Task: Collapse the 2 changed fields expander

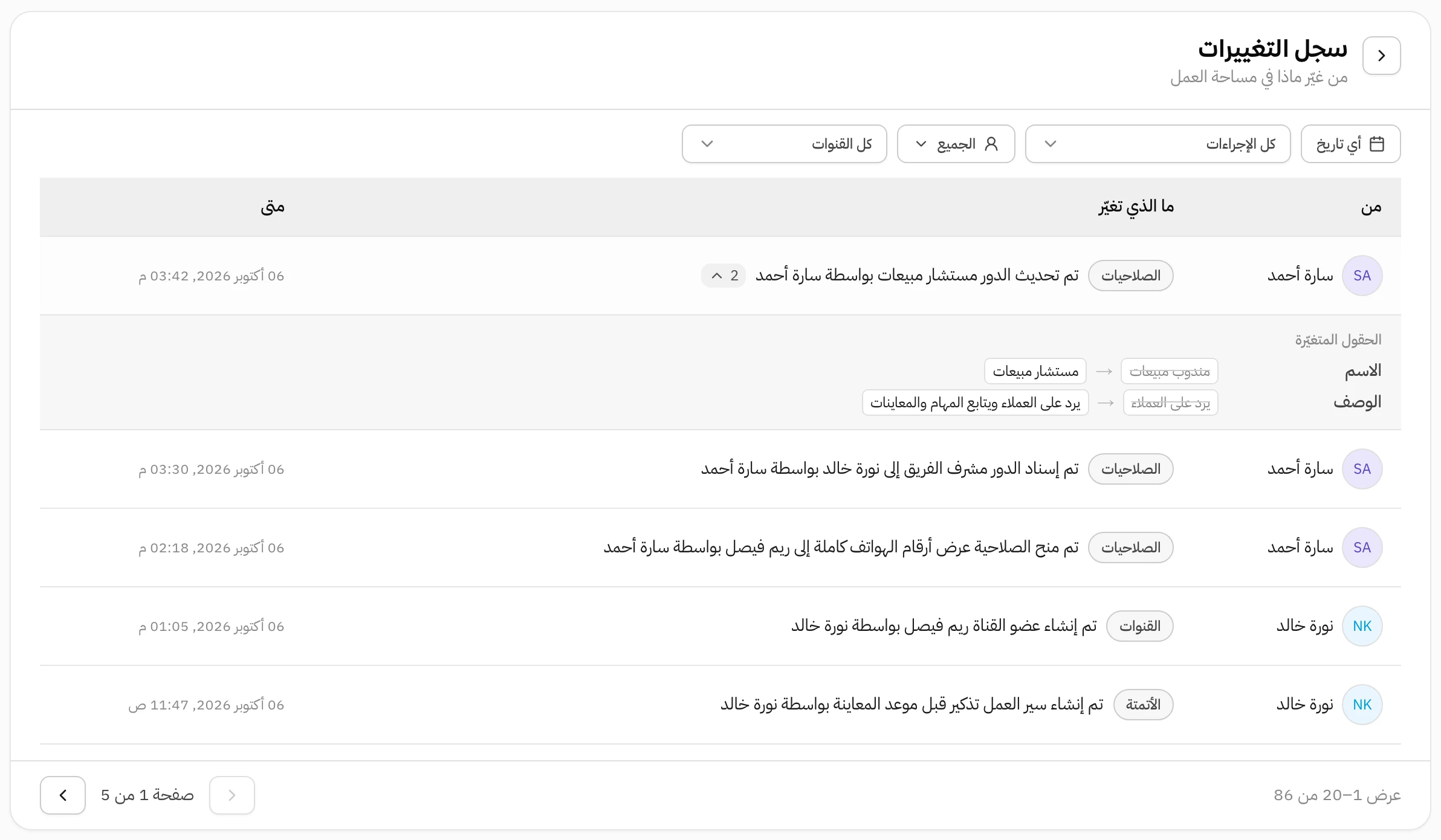Action: 724,276
